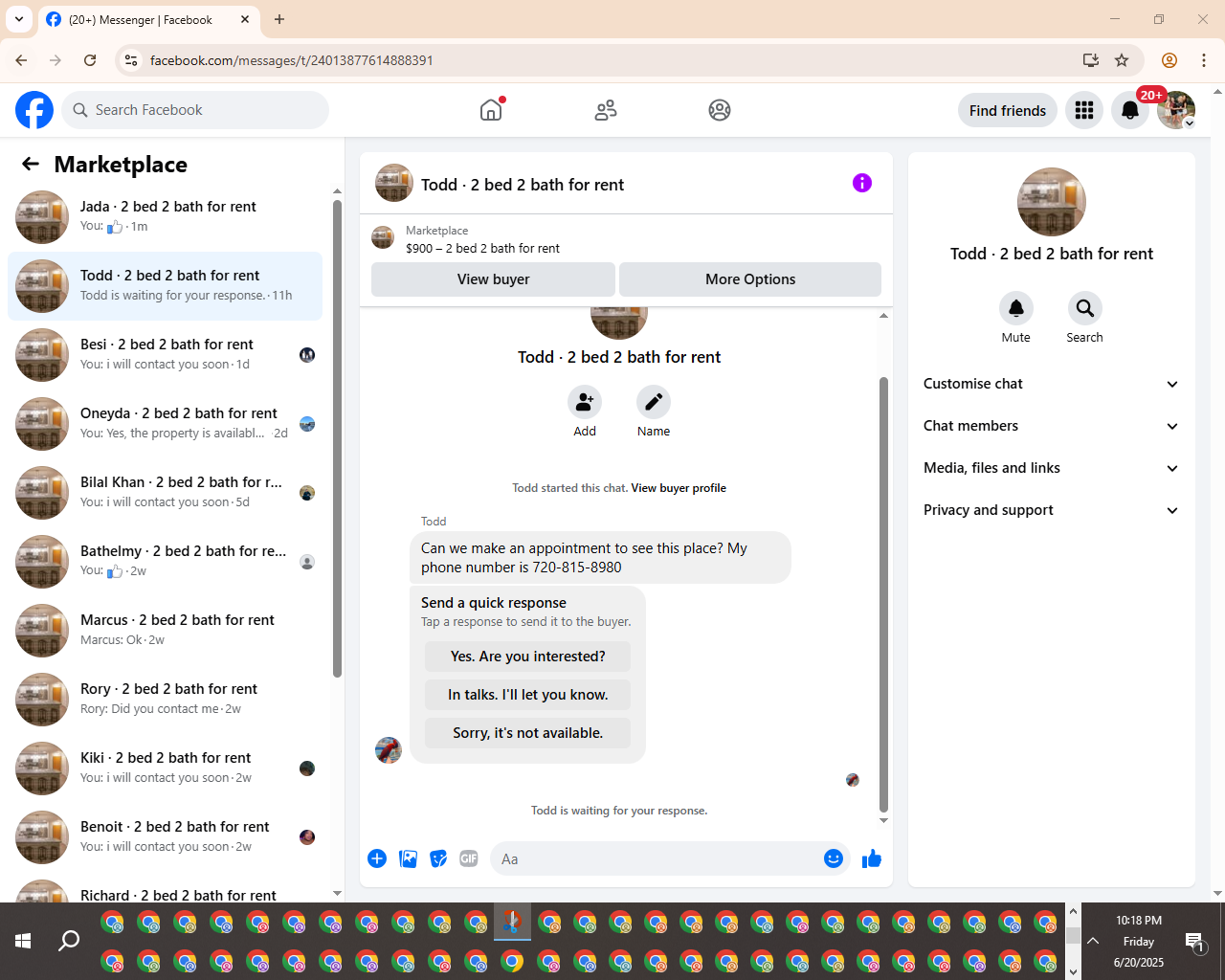Open the $900 – 2 bed 2 bath listing
Image resolution: width=1225 pixels, height=980 pixels.
482,248
